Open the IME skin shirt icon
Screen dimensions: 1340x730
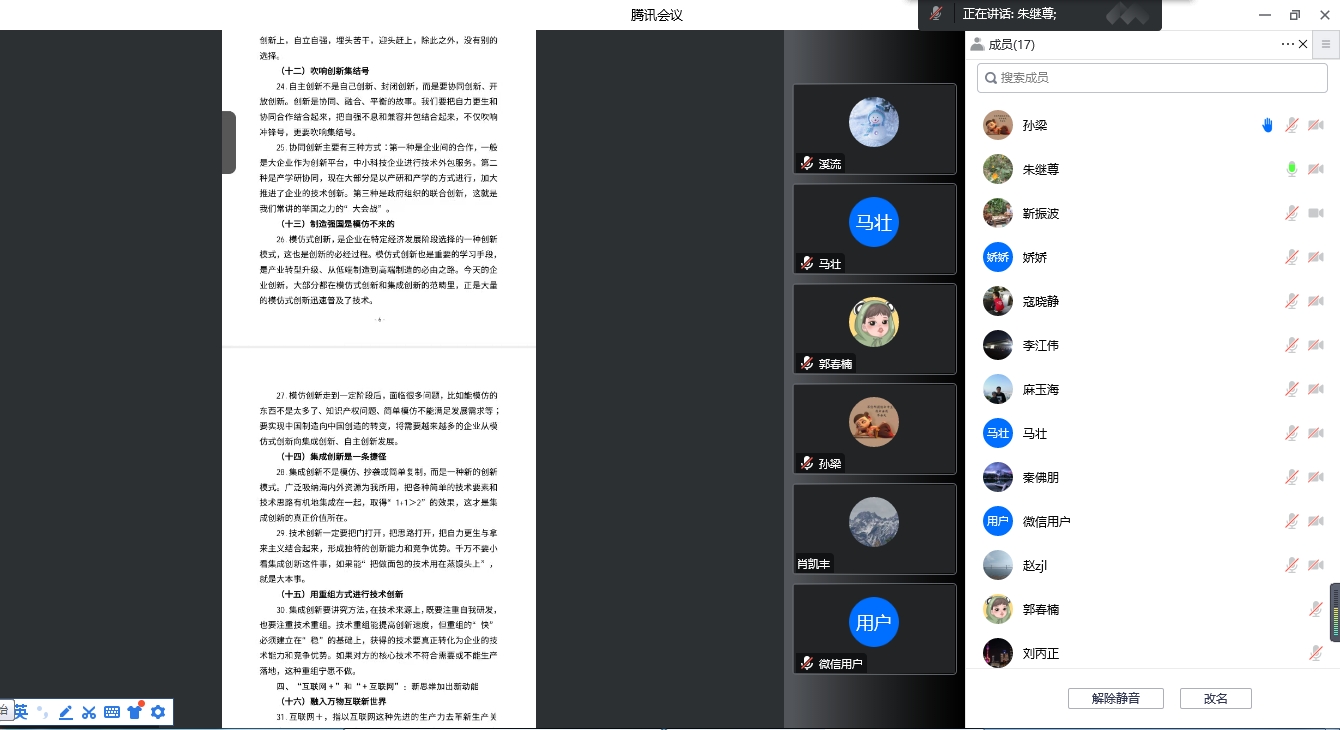click(135, 712)
